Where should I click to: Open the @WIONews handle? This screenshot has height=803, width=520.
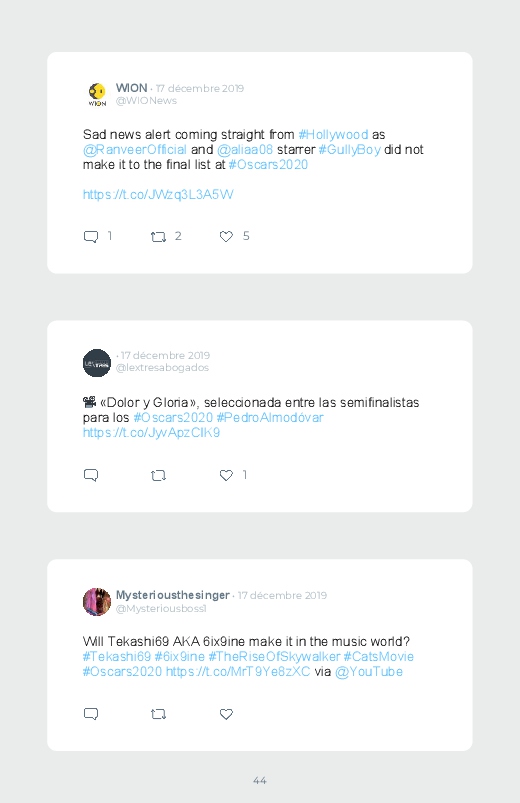[x=146, y=101]
